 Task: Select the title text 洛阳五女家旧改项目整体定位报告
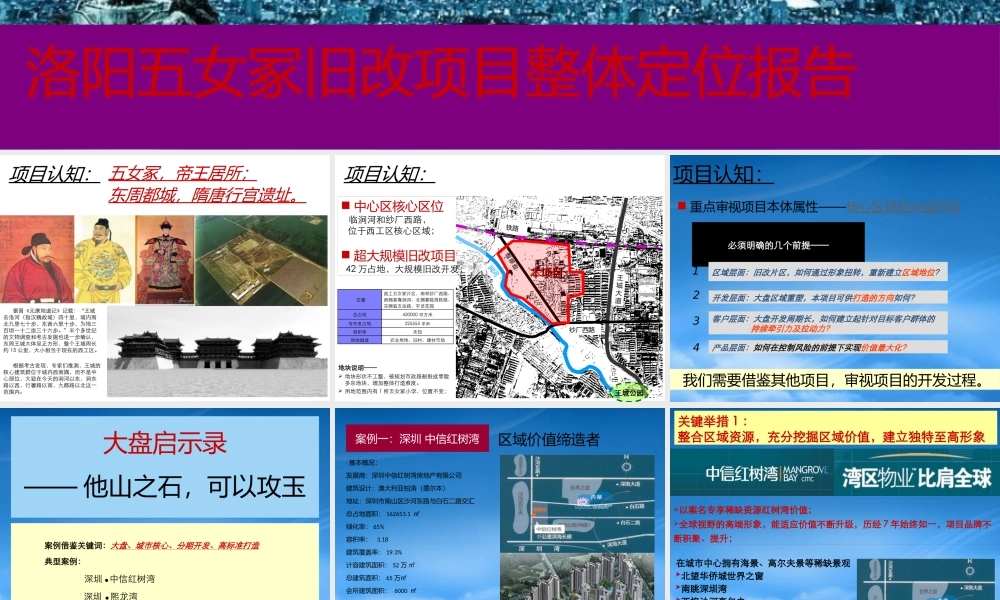[440, 71]
